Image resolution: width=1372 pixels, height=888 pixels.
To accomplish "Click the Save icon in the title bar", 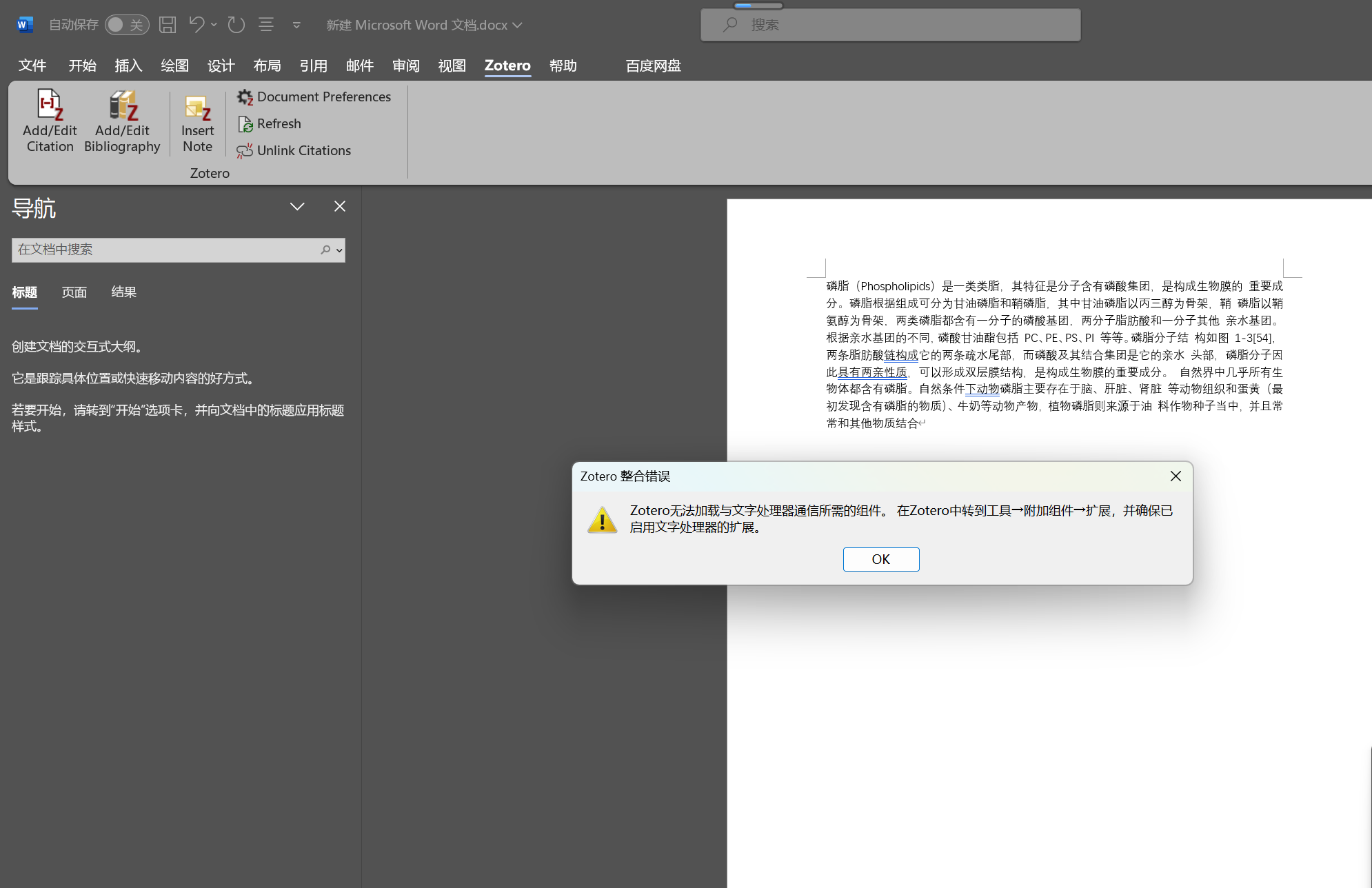I will pyautogui.click(x=168, y=25).
